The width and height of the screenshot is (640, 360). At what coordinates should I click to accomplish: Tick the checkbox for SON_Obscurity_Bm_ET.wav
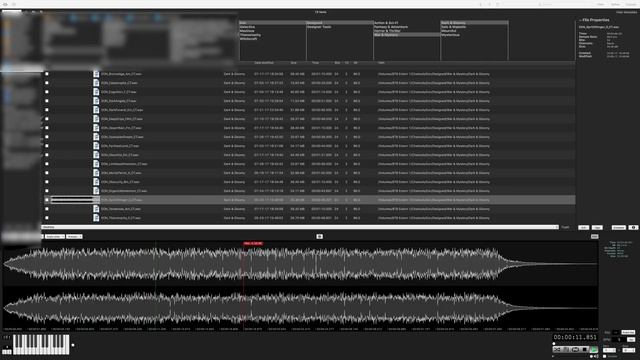pos(47,182)
